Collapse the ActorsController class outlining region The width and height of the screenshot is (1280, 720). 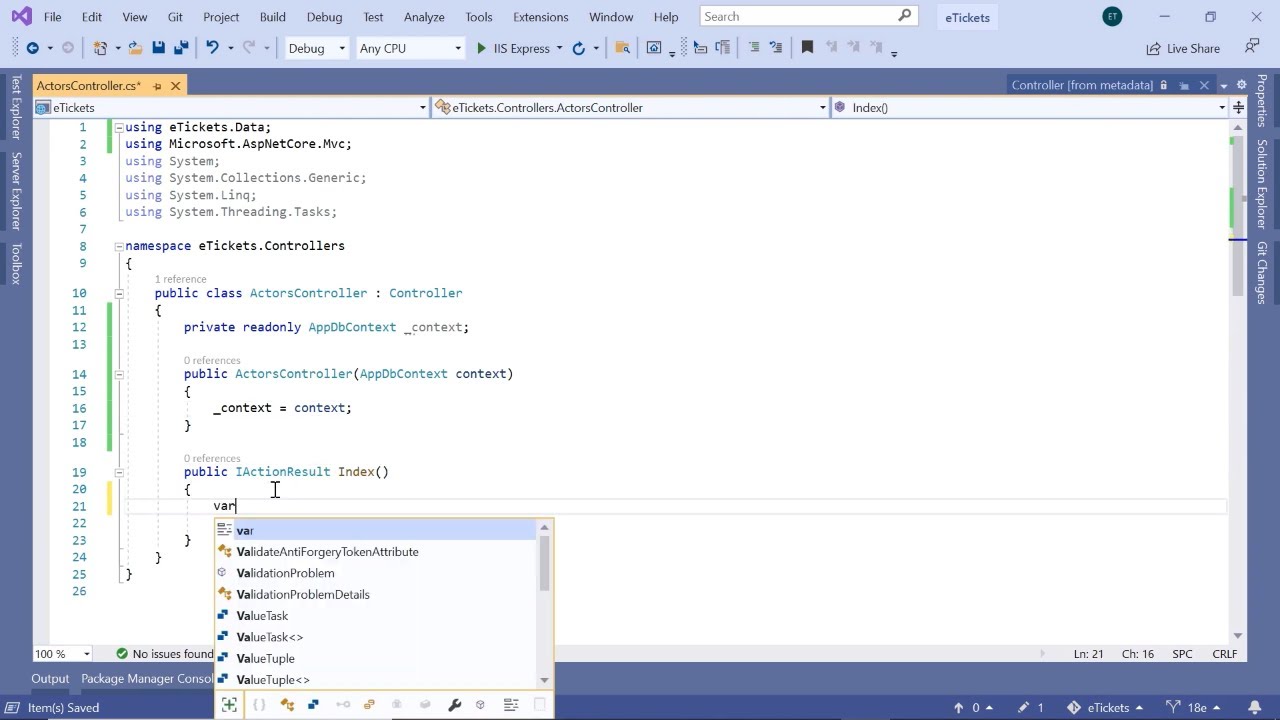[x=118, y=293]
